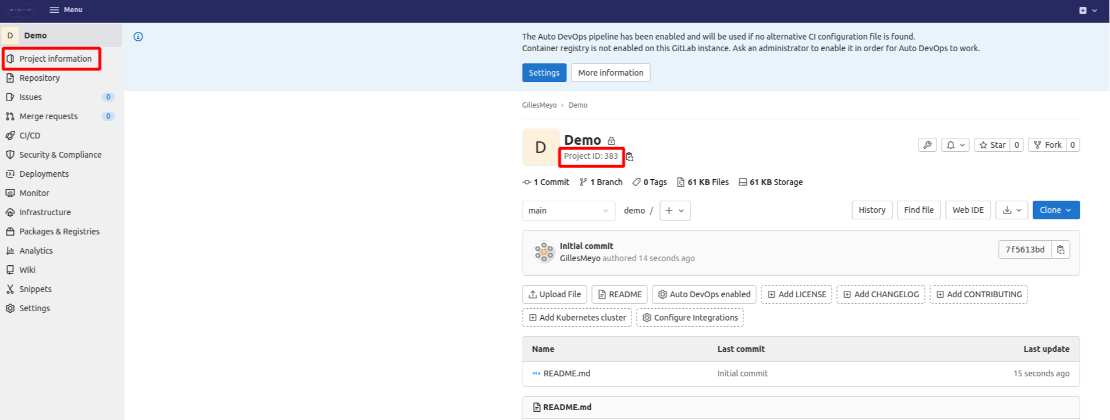Image resolution: width=1110 pixels, height=420 pixels.
Task: Click the README button
Action: 619,294
